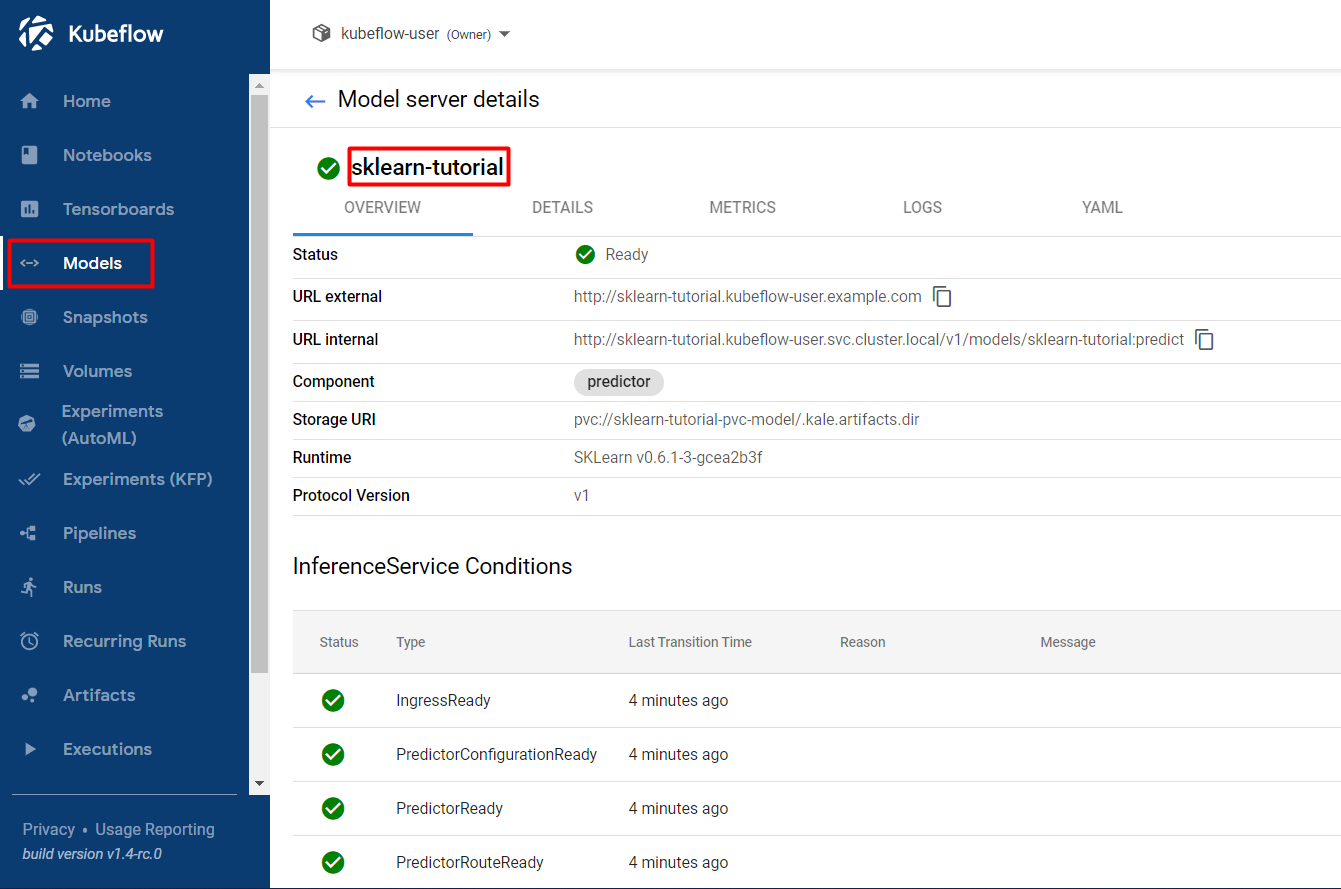This screenshot has width=1341, height=889.
Task: Open Recurring Runs in the sidebar
Action: coord(124,641)
